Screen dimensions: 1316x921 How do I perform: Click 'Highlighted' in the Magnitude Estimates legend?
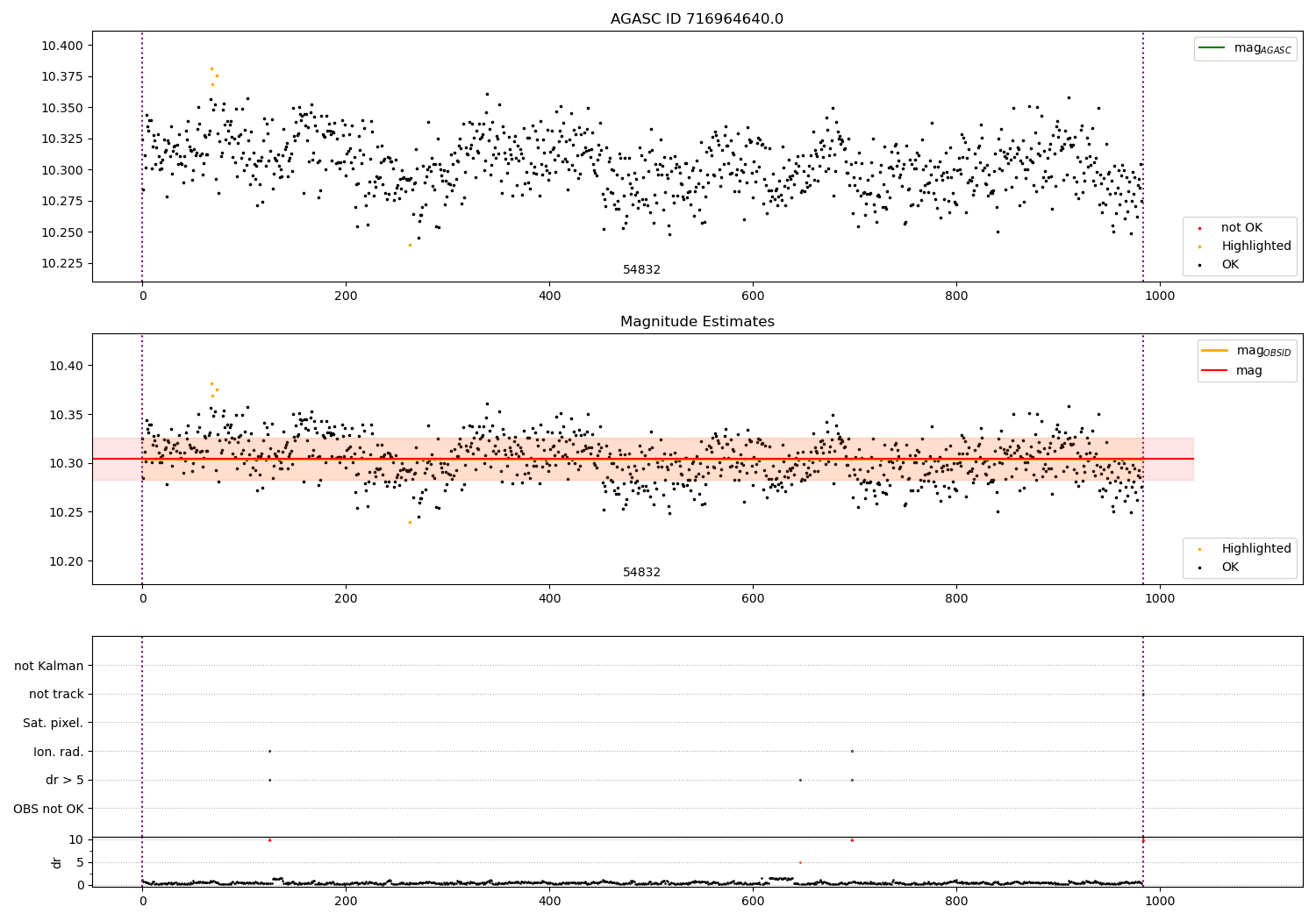(x=1256, y=549)
